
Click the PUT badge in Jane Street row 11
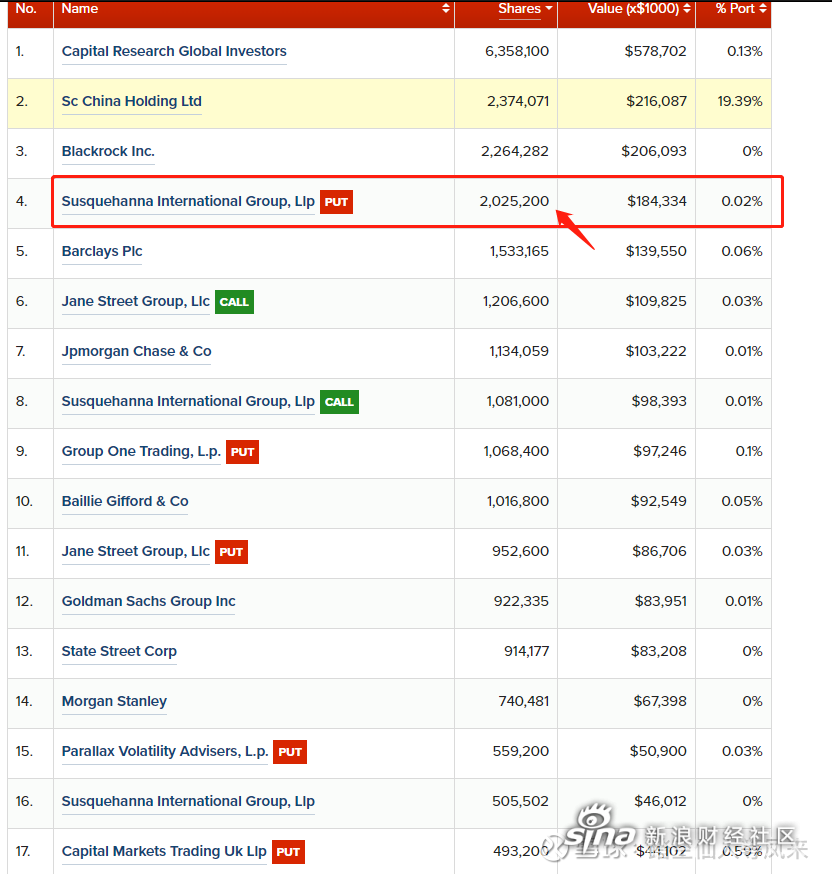(231, 552)
